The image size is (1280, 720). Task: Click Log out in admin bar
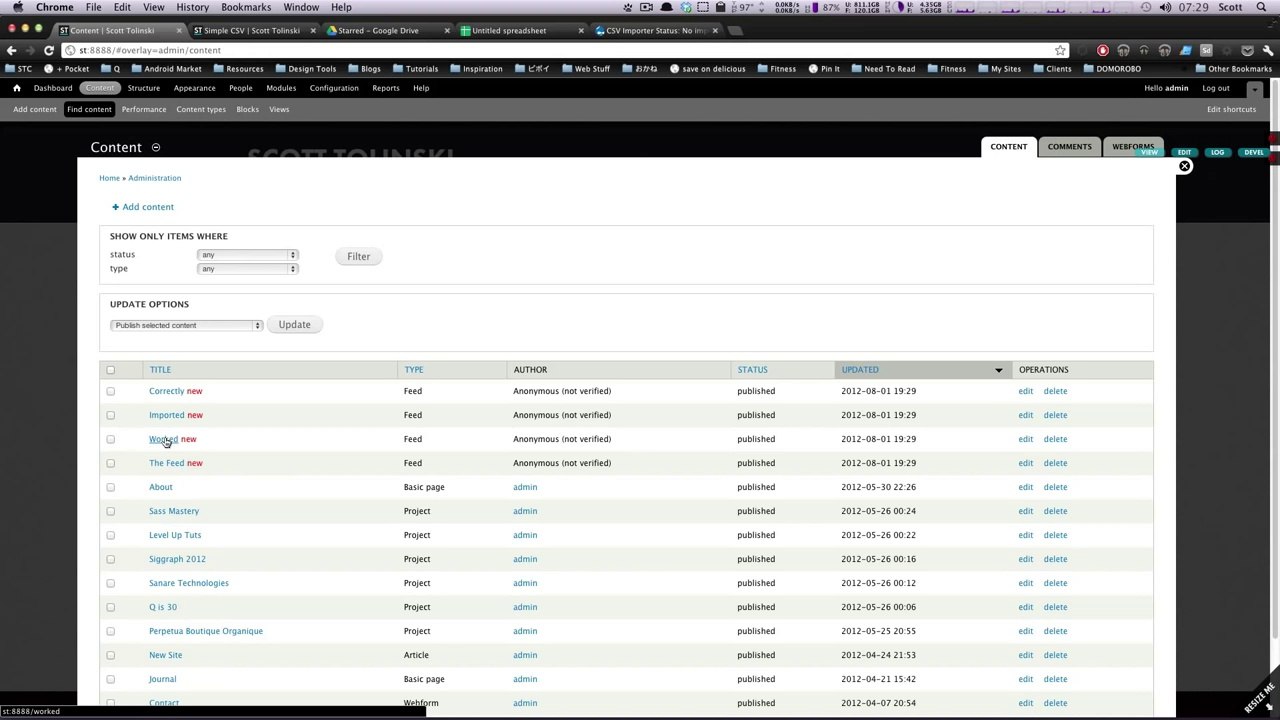(1216, 88)
